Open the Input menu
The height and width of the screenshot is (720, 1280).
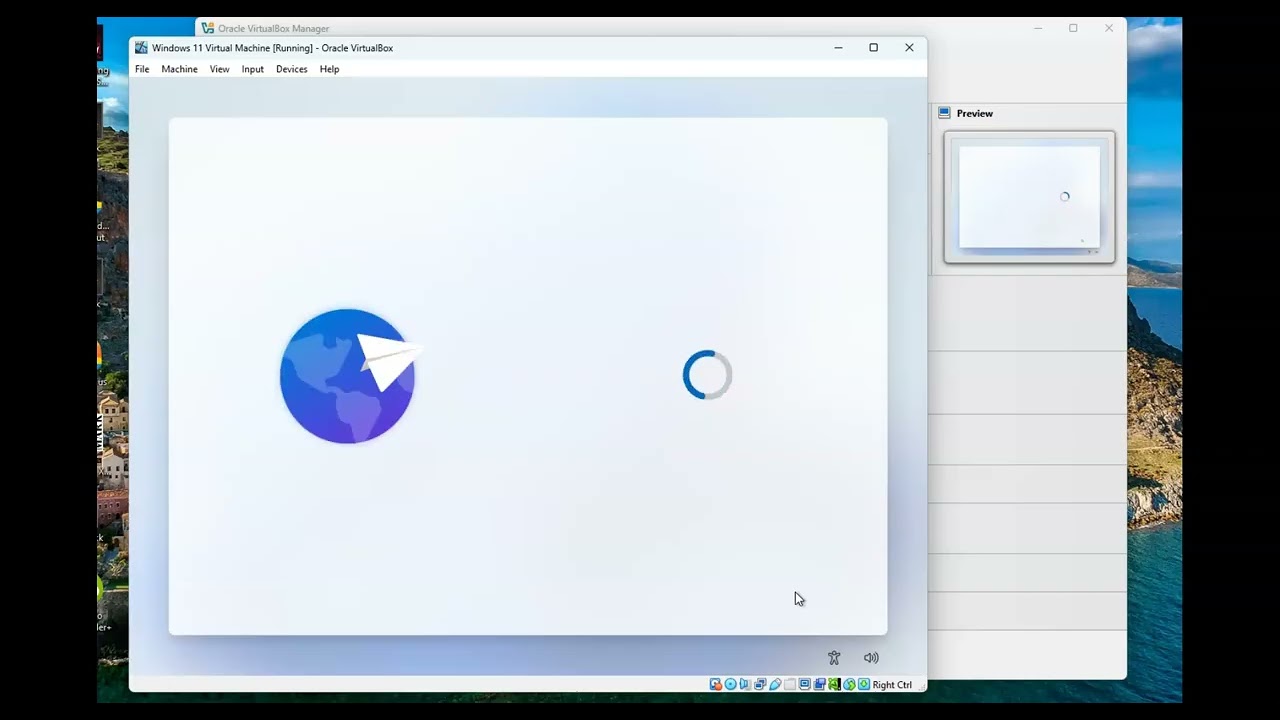tap(252, 69)
